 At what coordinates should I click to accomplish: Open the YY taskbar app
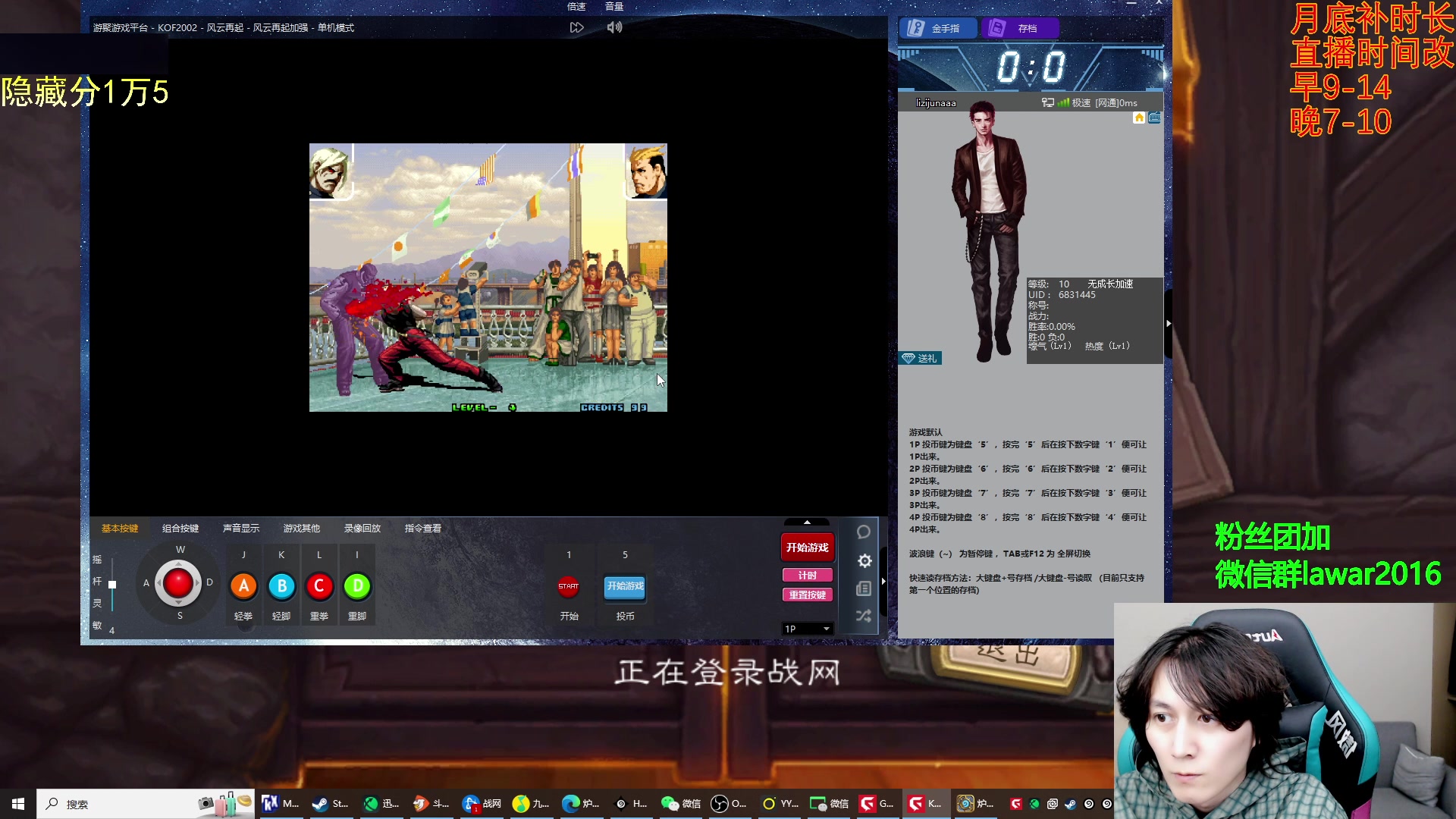(780, 804)
